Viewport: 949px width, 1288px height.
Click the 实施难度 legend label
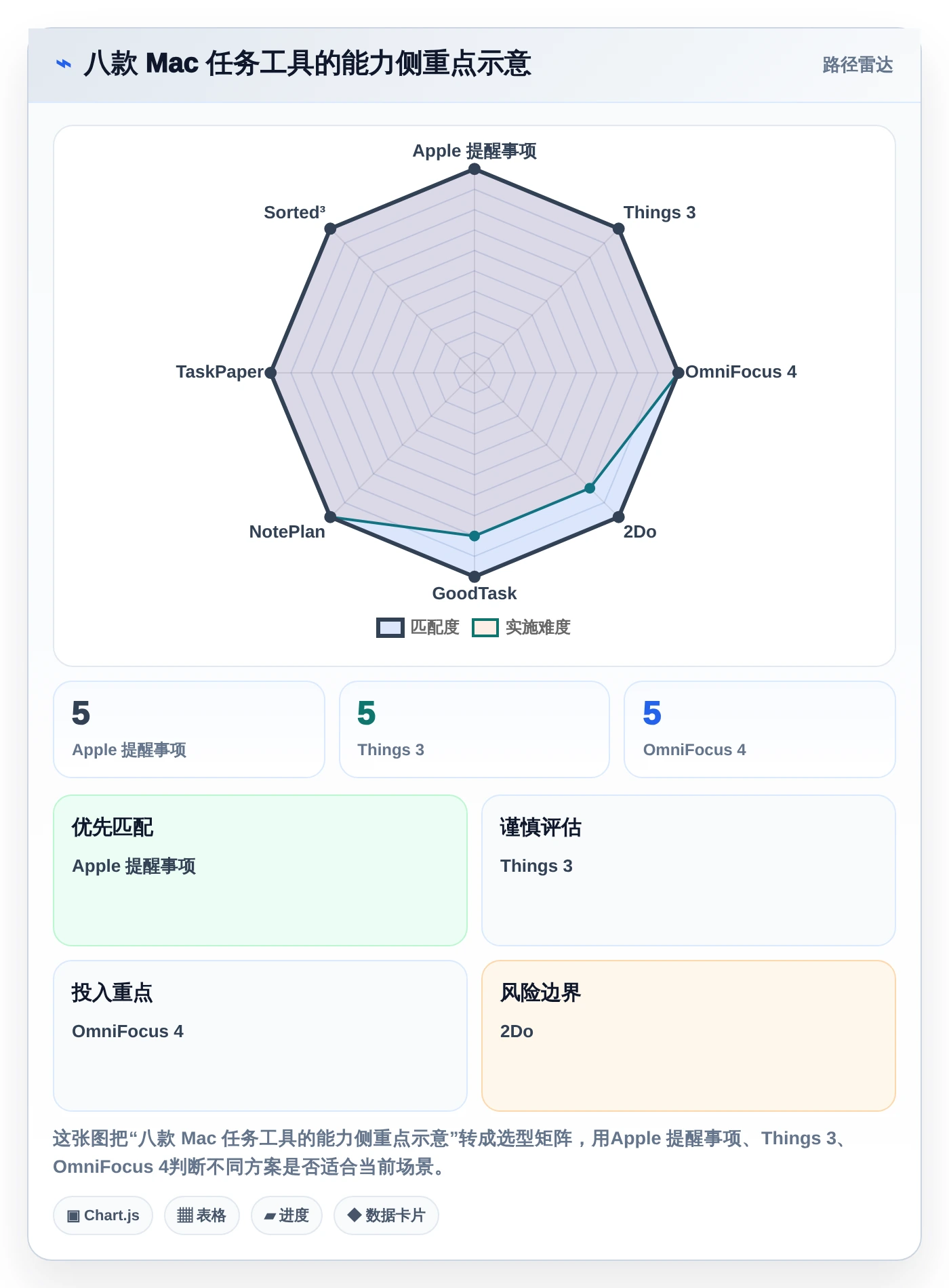[x=538, y=627]
